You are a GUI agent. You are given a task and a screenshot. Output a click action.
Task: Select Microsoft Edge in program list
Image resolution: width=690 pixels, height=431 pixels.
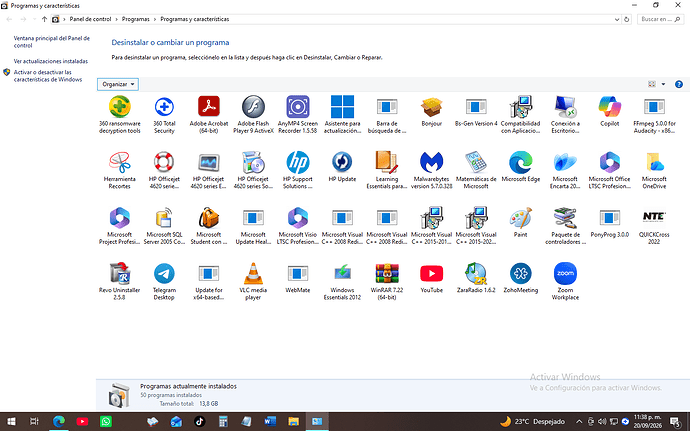521,166
